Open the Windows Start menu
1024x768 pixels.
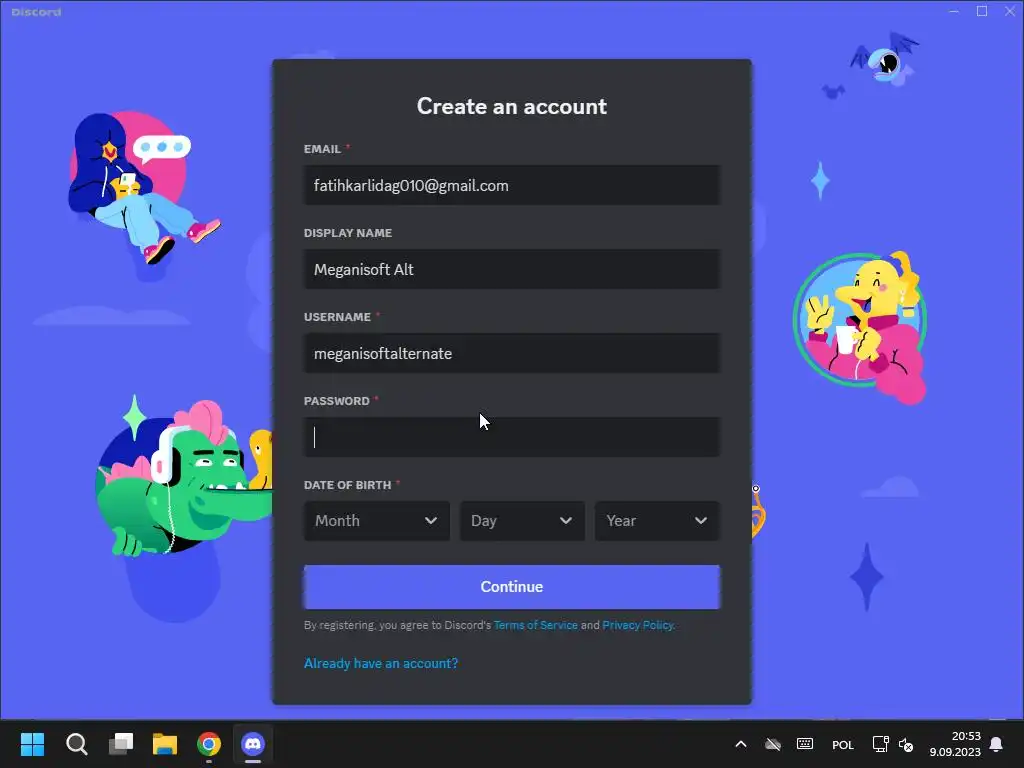tap(32, 744)
